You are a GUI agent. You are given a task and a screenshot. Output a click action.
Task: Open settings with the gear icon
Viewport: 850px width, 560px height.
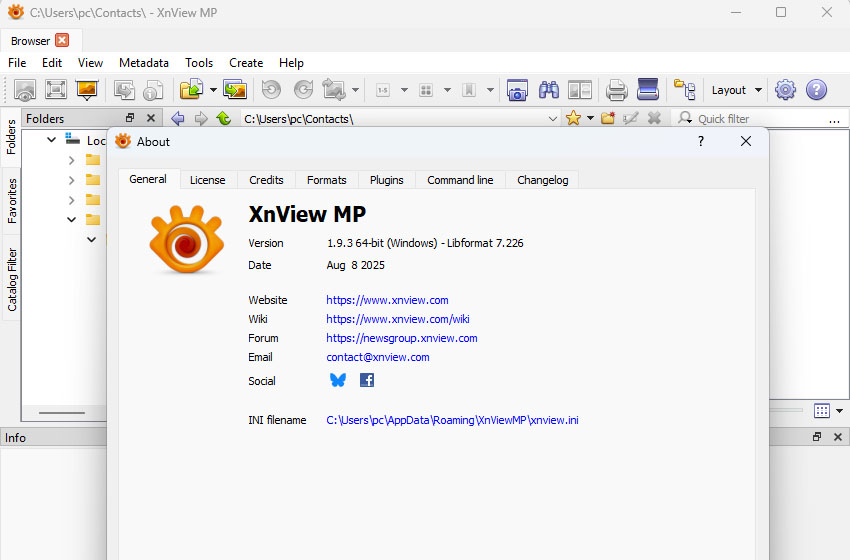(x=785, y=90)
